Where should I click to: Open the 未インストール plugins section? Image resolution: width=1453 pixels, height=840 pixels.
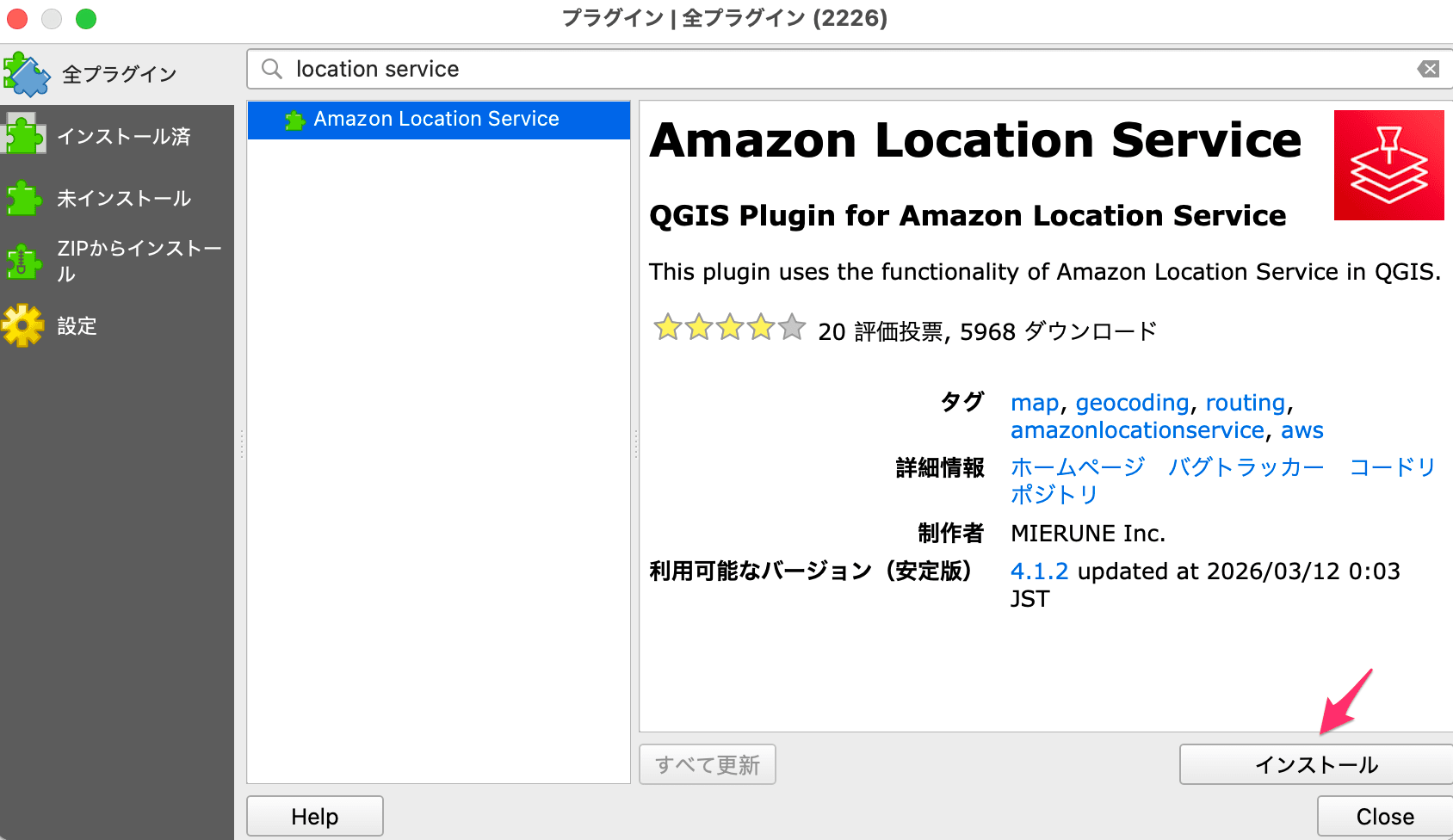coord(121,198)
